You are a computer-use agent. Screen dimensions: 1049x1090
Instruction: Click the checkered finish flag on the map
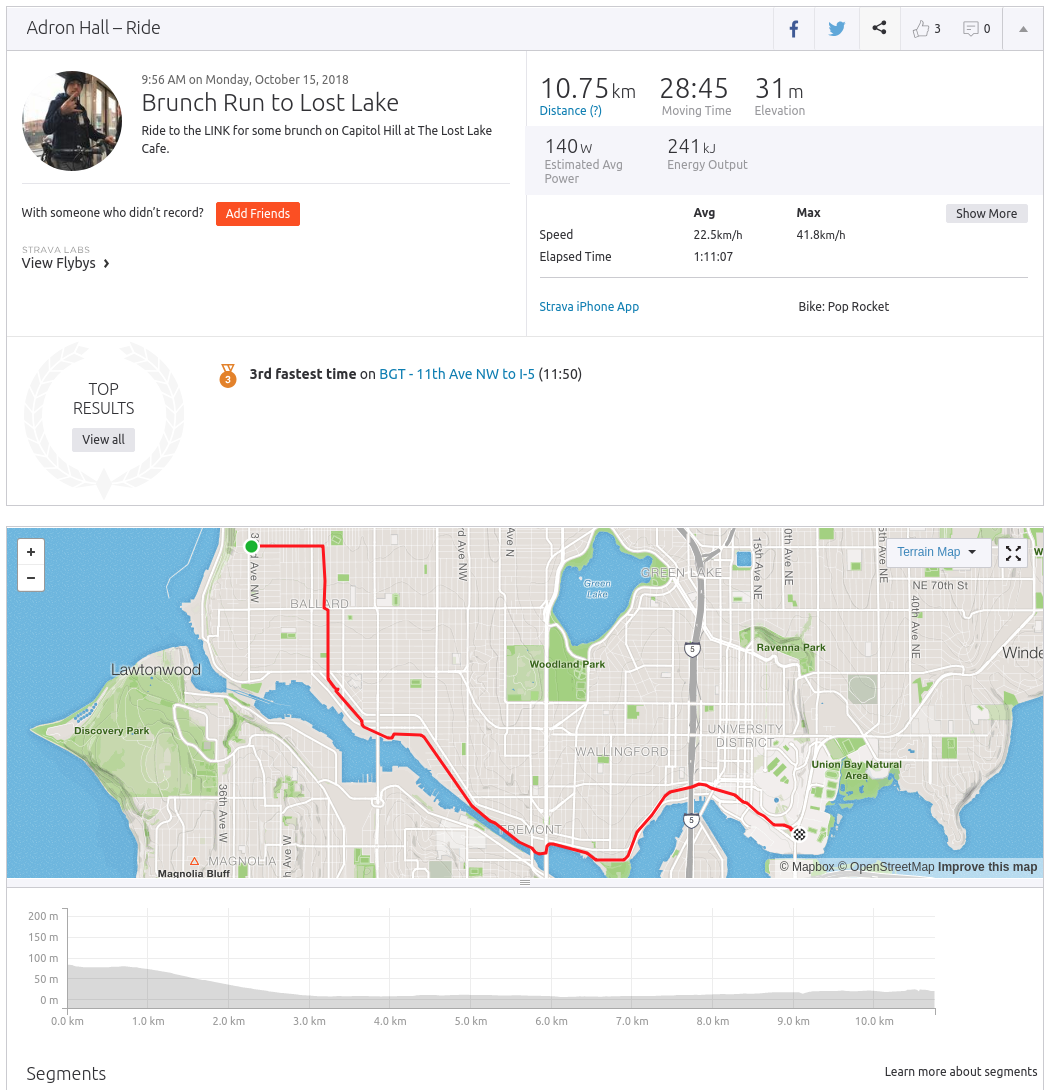pos(799,834)
